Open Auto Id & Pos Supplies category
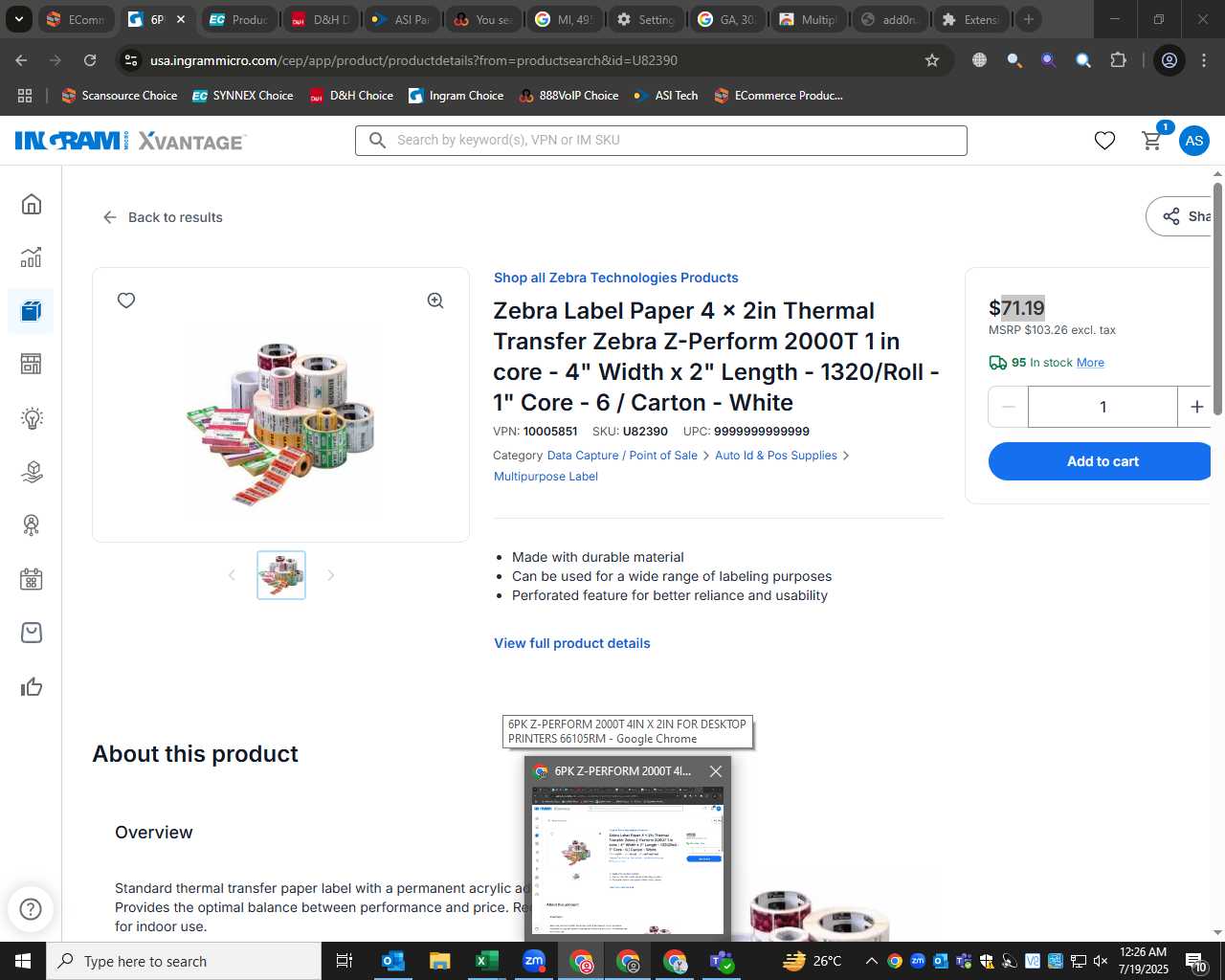 point(776,456)
